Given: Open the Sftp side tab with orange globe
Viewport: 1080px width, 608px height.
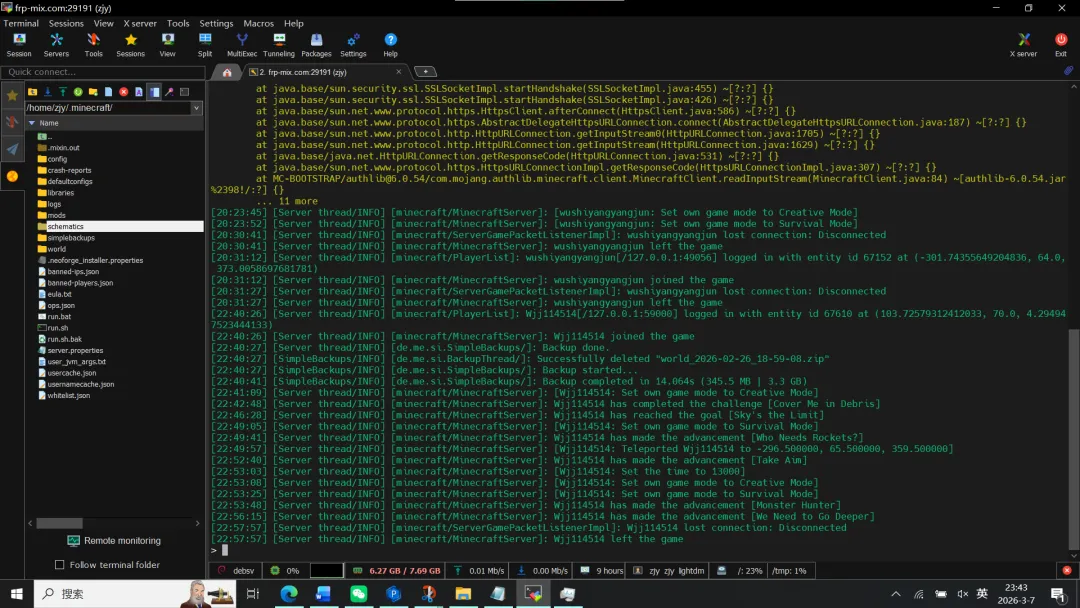Looking at the screenshot, I should pos(12,176).
